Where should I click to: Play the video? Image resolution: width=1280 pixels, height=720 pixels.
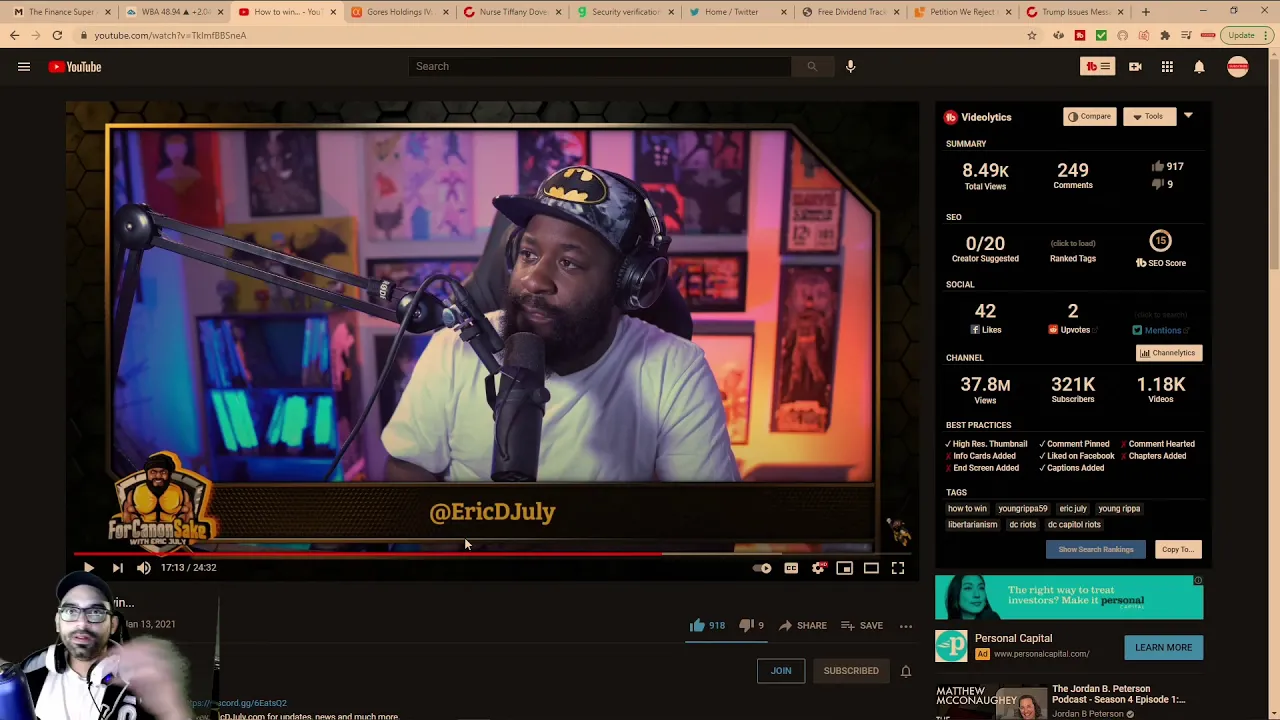88,567
